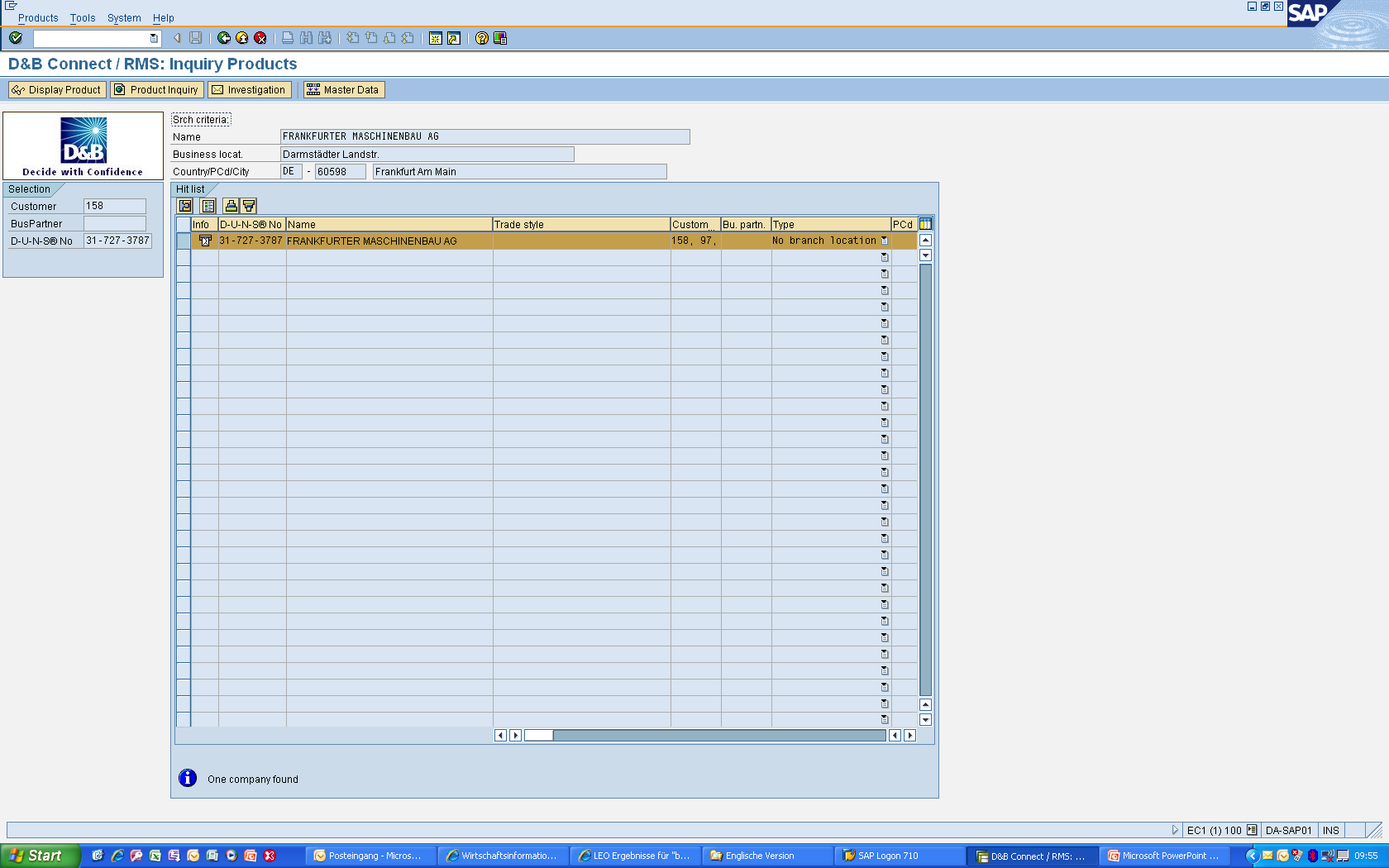This screenshot has height=868, width=1389.
Task: Open the command field history dropdown
Action: click(x=154, y=38)
